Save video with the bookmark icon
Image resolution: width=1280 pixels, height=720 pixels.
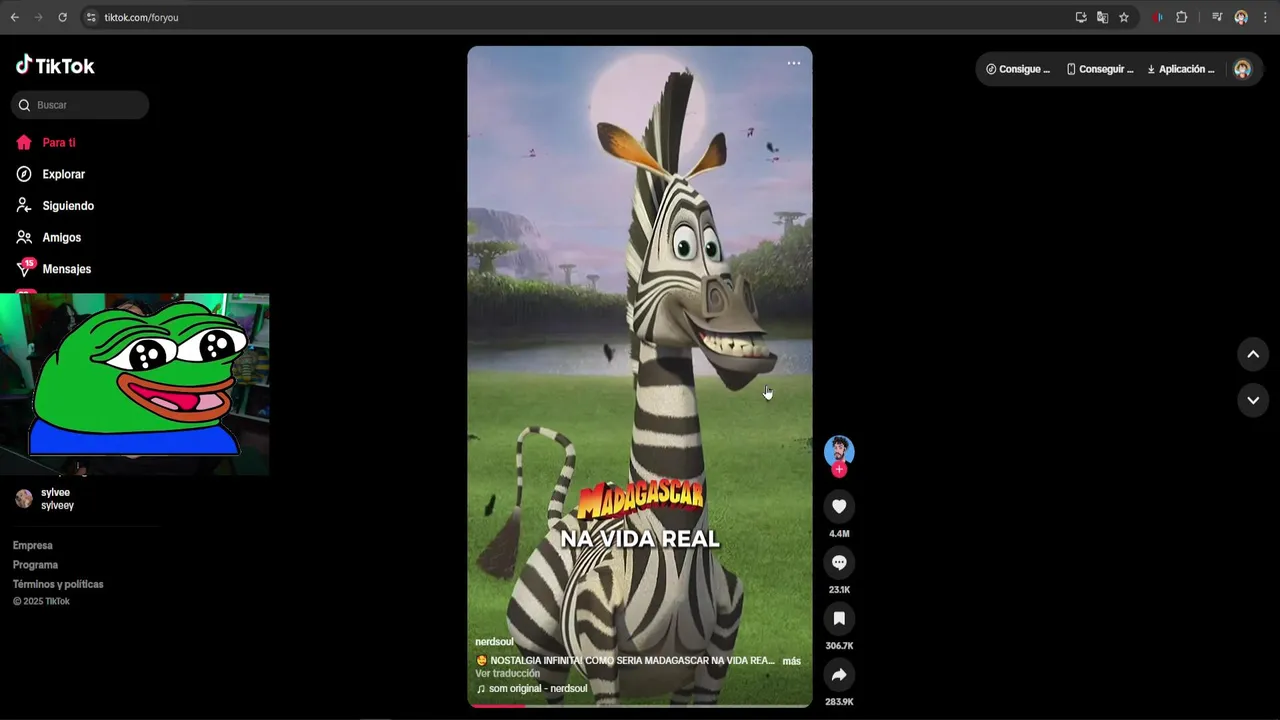pyautogui.click(x=839, y=619)
